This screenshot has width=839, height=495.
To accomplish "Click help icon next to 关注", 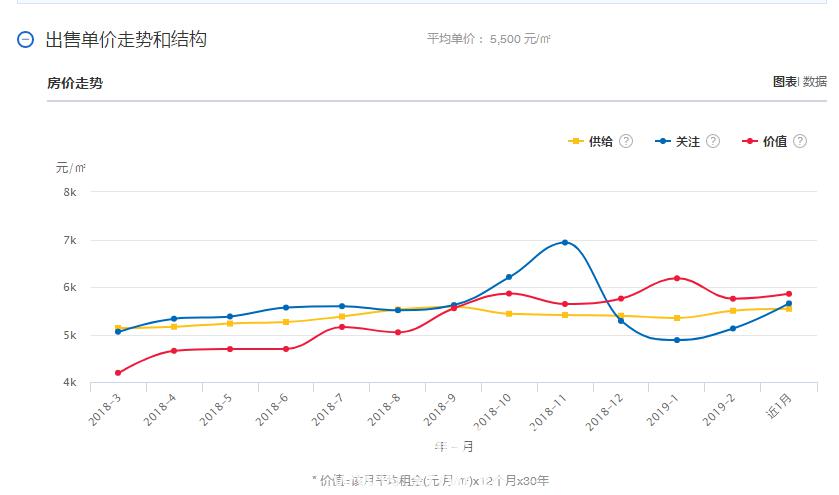I will pos(713,141).
